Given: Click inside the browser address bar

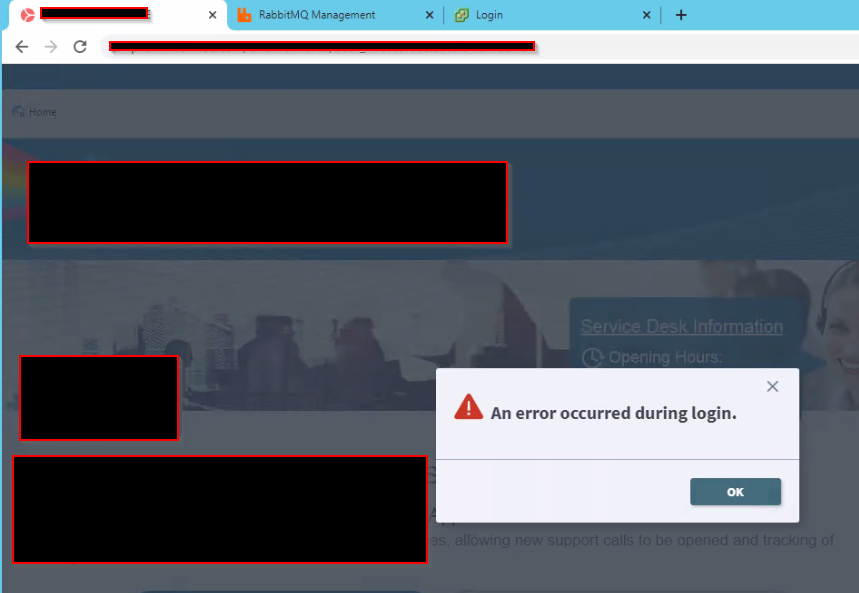Looking at the screenshot, I should click(320, 46).
